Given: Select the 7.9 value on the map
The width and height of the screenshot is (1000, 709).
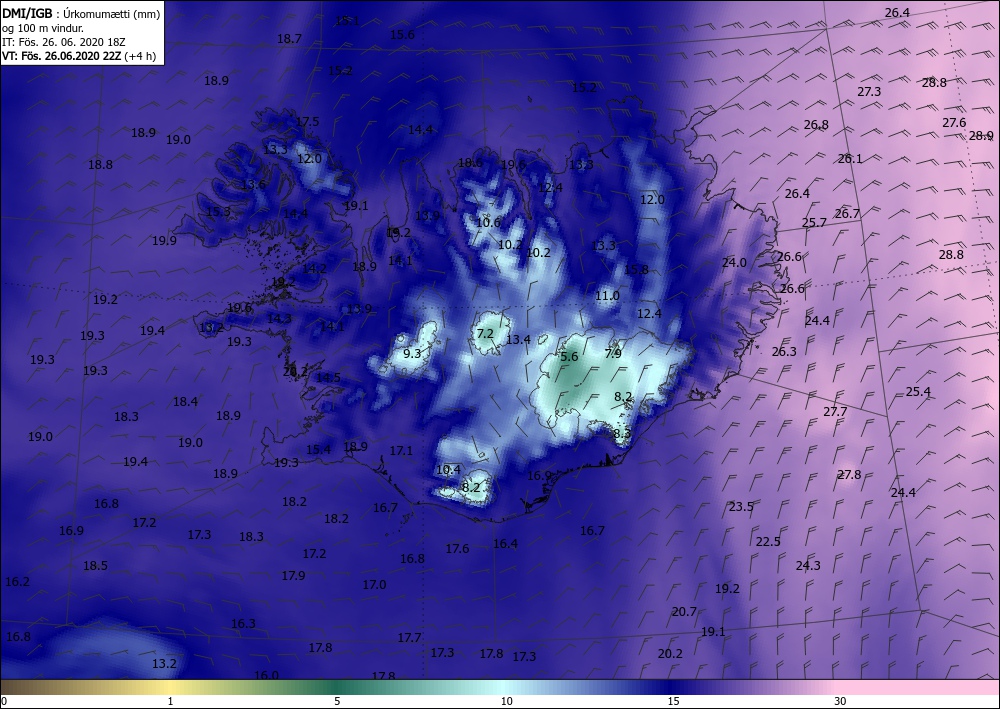Looking at the screenshot, I should [x=613, y=353].
